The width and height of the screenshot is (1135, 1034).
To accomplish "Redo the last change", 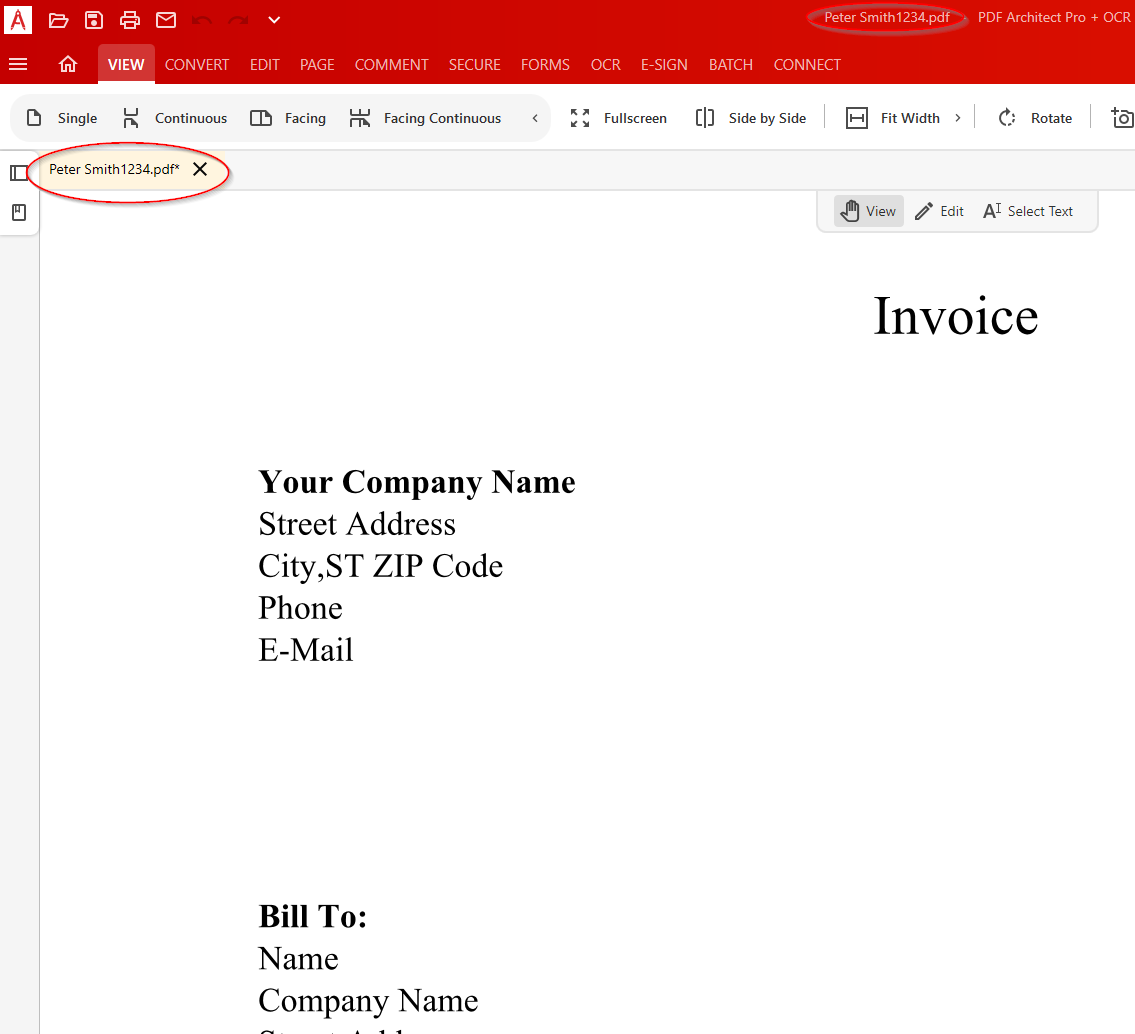I will (236, 19).
